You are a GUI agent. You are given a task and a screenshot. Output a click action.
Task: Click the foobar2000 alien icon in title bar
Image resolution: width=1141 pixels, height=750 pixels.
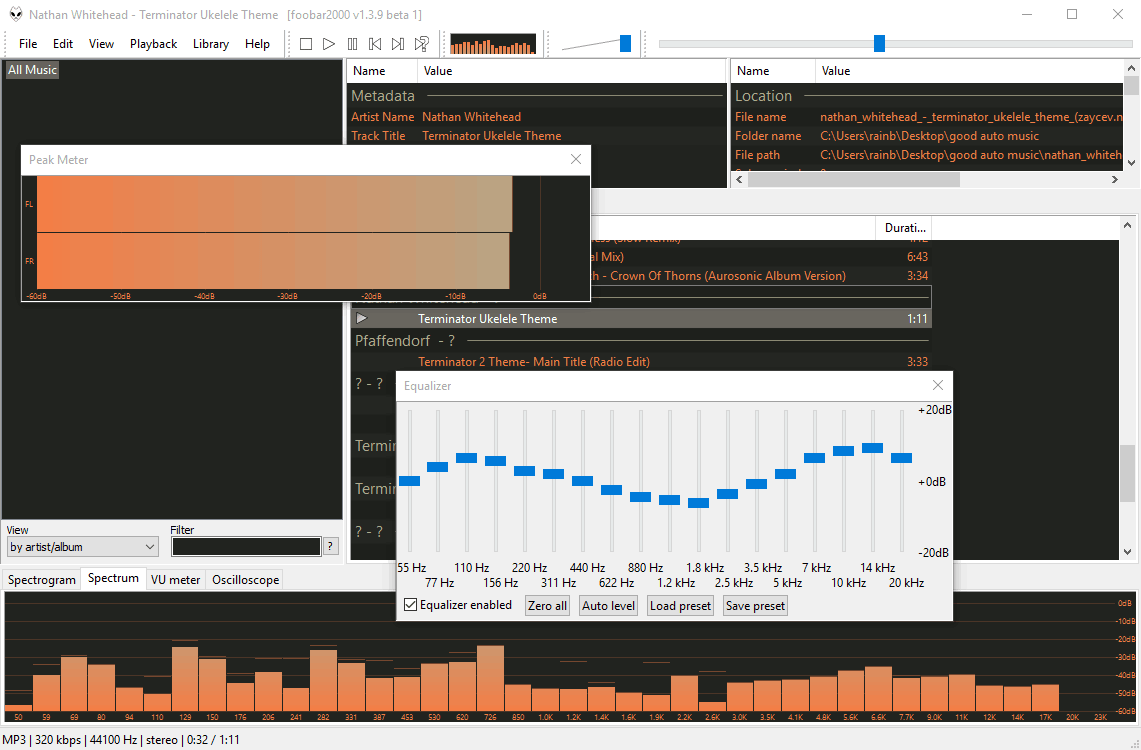point(15,15)
